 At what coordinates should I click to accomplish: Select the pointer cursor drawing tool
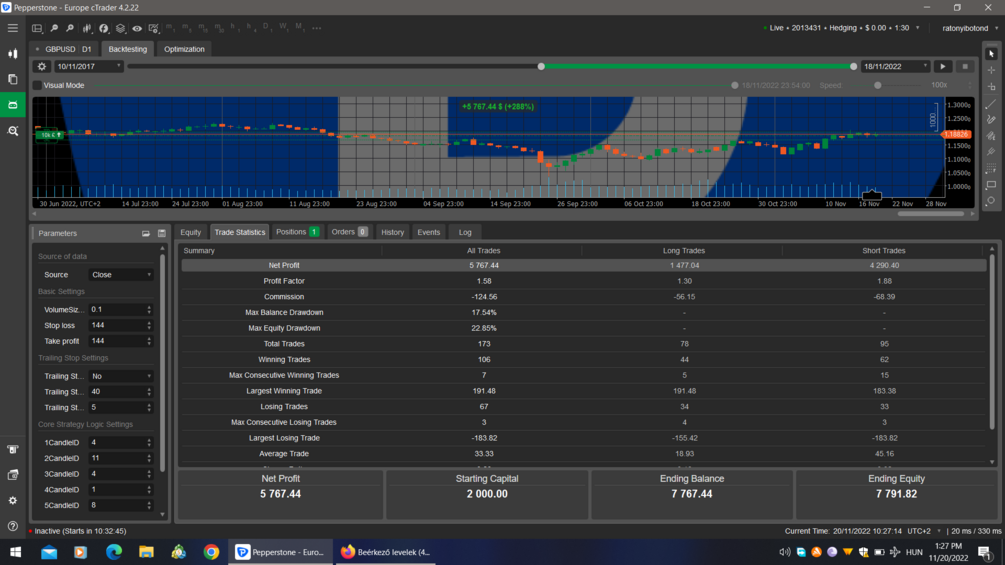(x=991, y=54)
